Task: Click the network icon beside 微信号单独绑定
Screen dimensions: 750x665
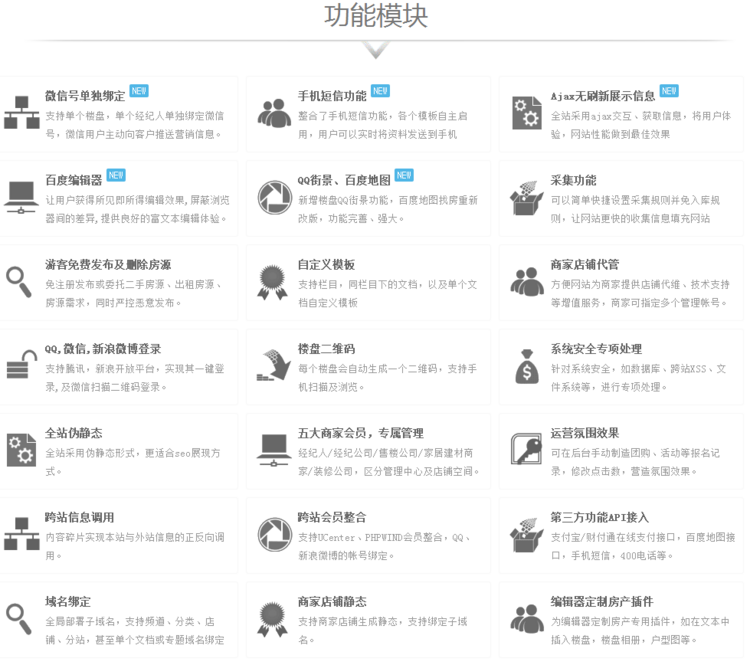Action: tap(22, 113)
